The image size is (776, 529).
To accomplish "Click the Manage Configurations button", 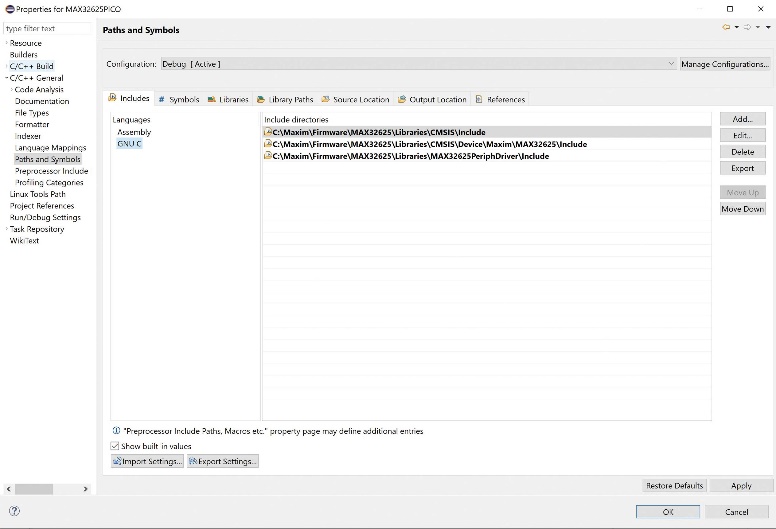I will pyautogui.click(x=725, y=64).
